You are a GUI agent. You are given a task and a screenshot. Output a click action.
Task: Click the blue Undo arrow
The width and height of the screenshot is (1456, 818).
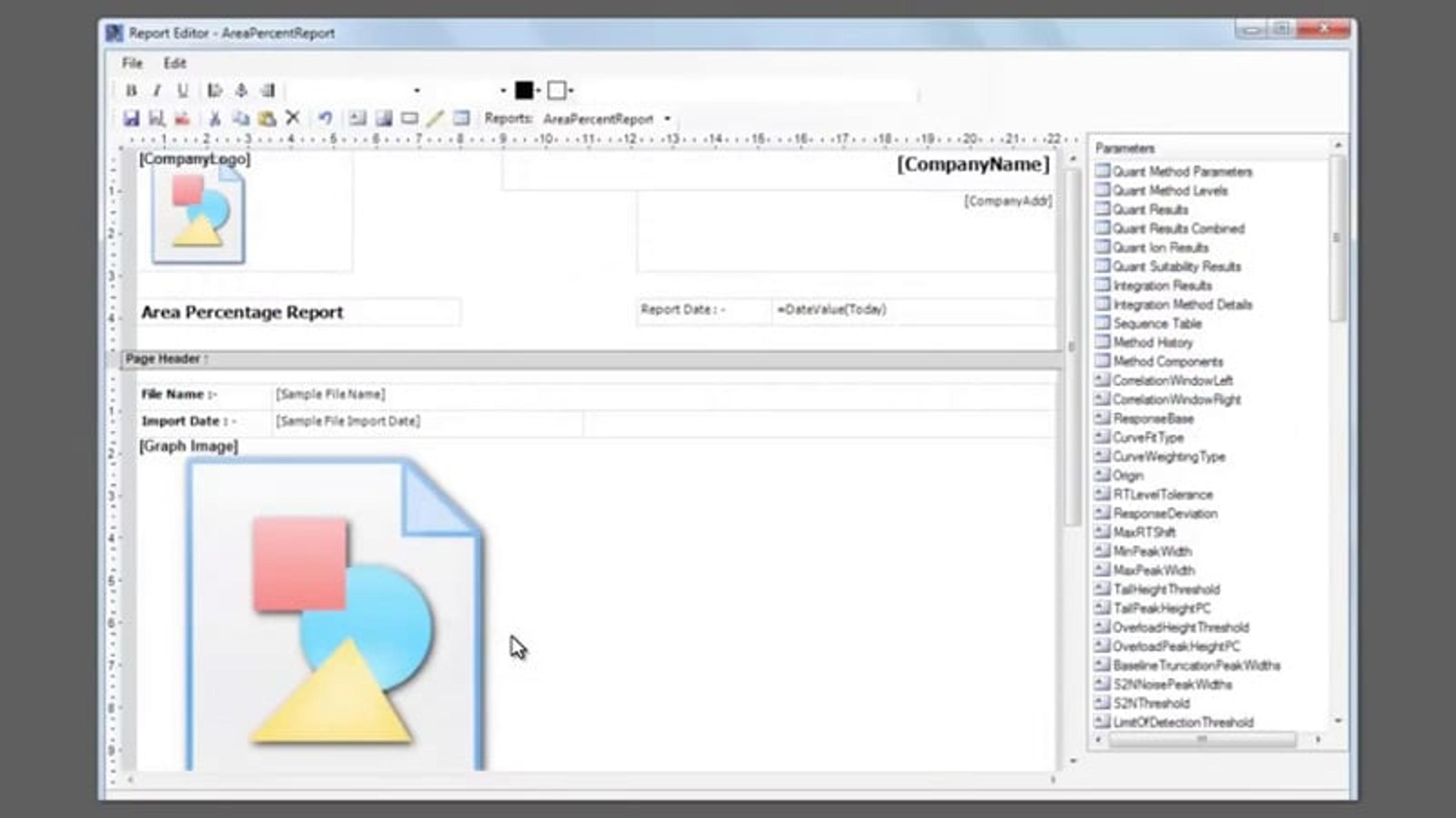(325, 119)
